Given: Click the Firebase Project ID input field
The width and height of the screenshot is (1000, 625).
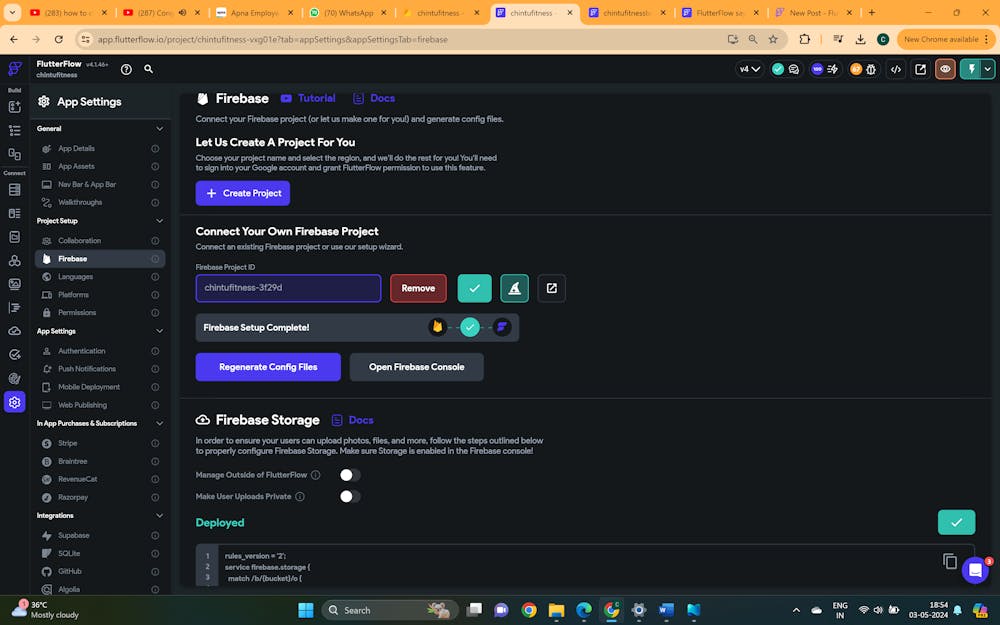Looking at the screenshot, I should [288, 288].
